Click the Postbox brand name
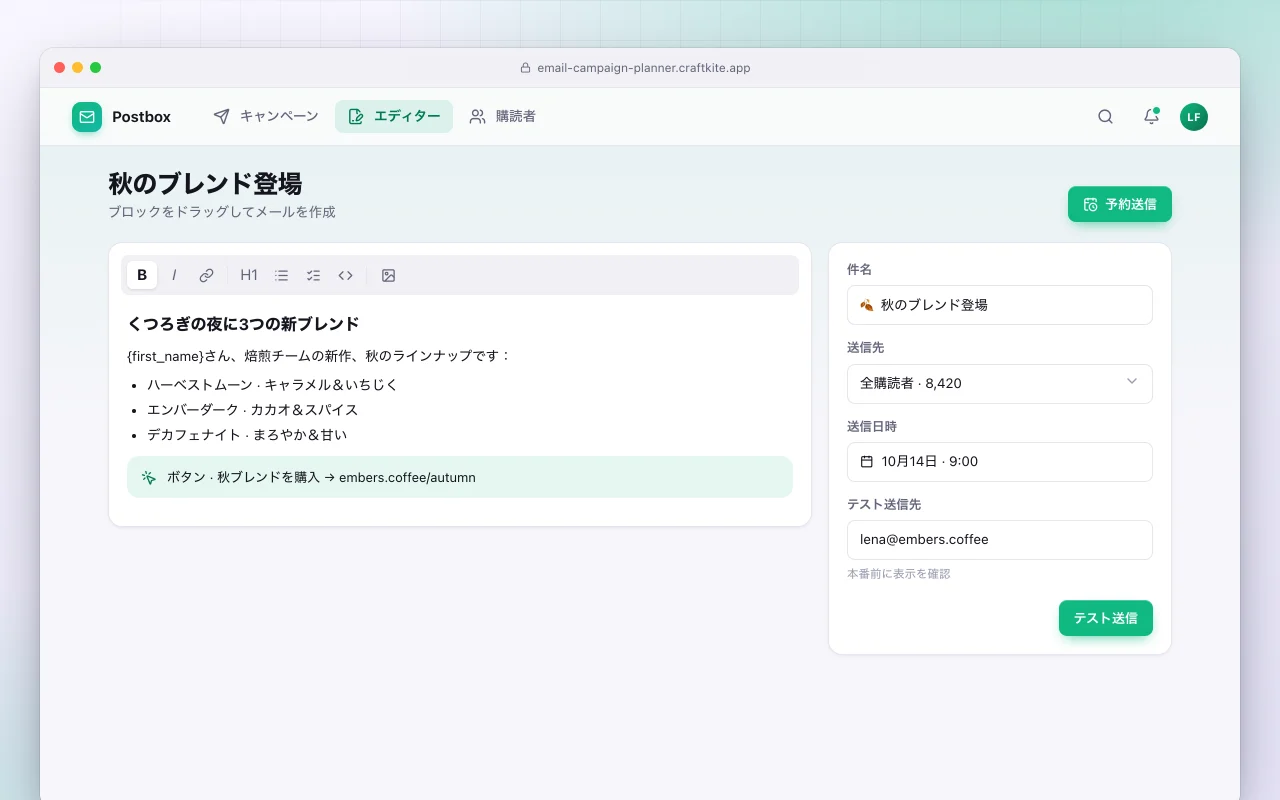The width and height of the screenshot is (1280, 800). (141, 117)
